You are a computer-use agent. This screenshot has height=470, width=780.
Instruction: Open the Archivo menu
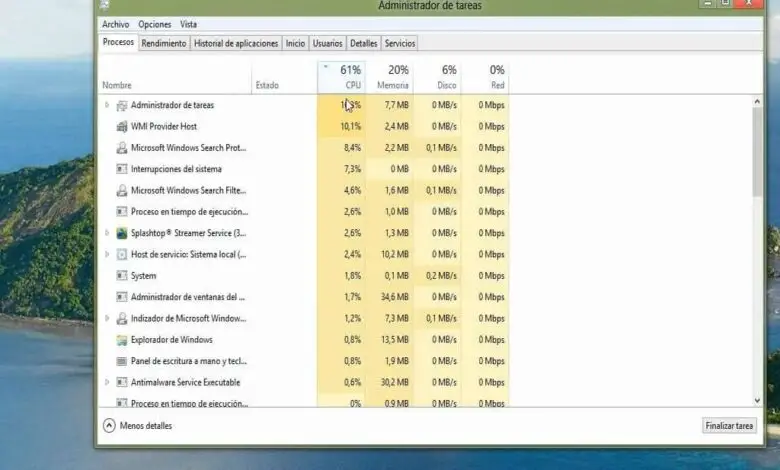pyautogui.click(x=115, y=24)
